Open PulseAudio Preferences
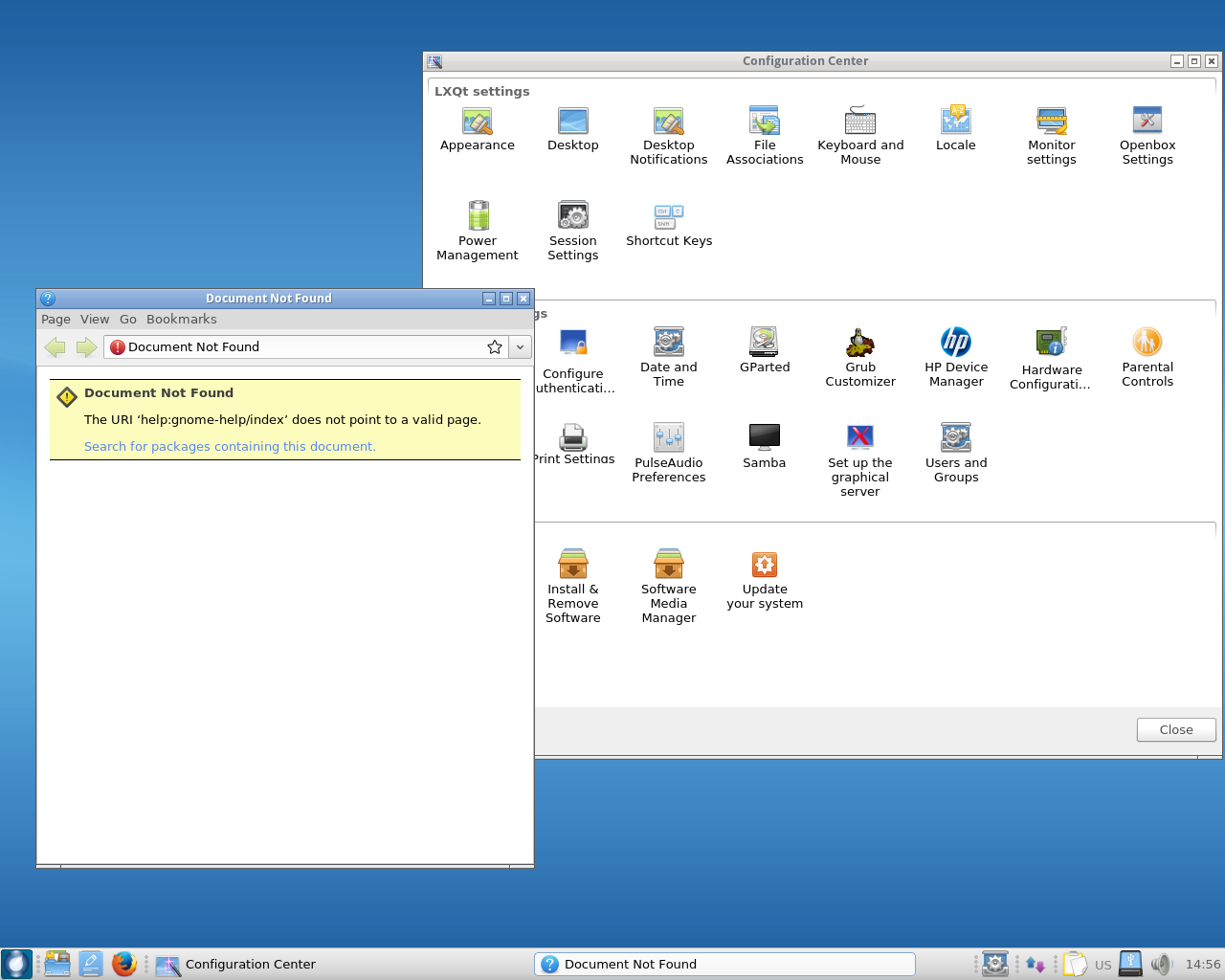The height and width of the screenshot is (980, 1225). (669, 454)
